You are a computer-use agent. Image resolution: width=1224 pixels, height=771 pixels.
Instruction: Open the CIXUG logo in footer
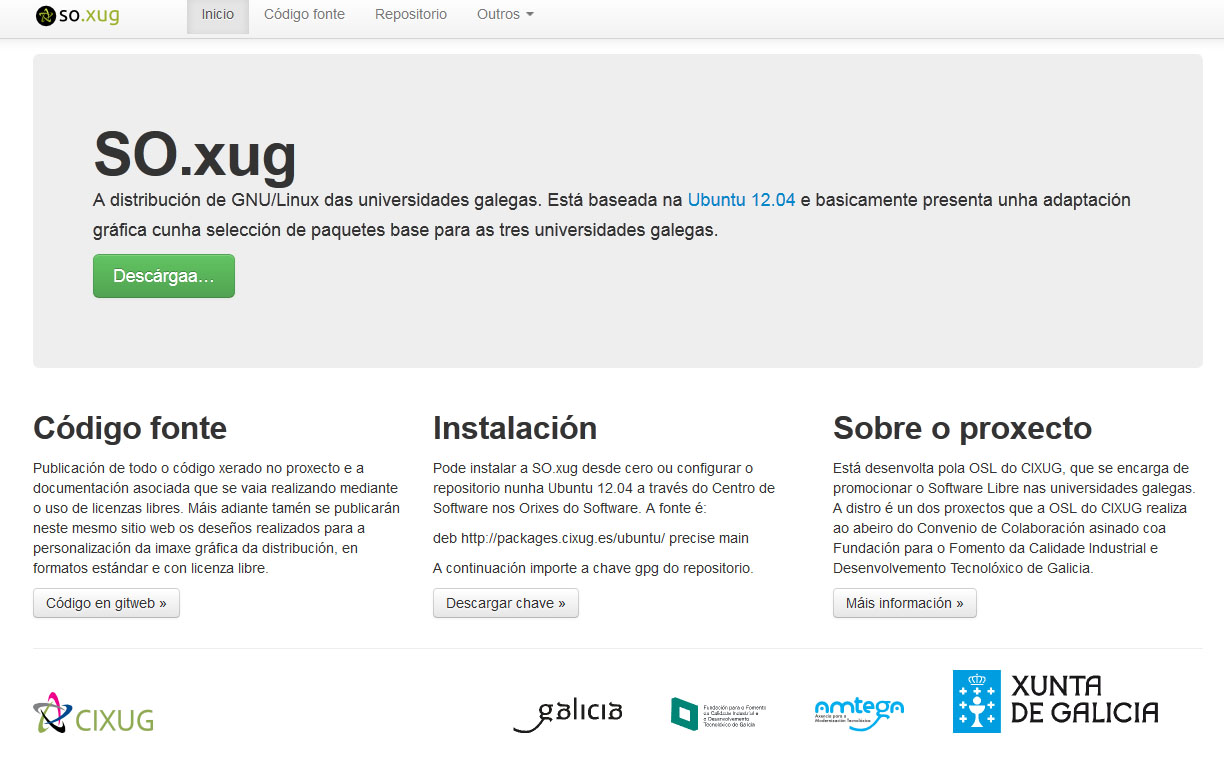93,713
